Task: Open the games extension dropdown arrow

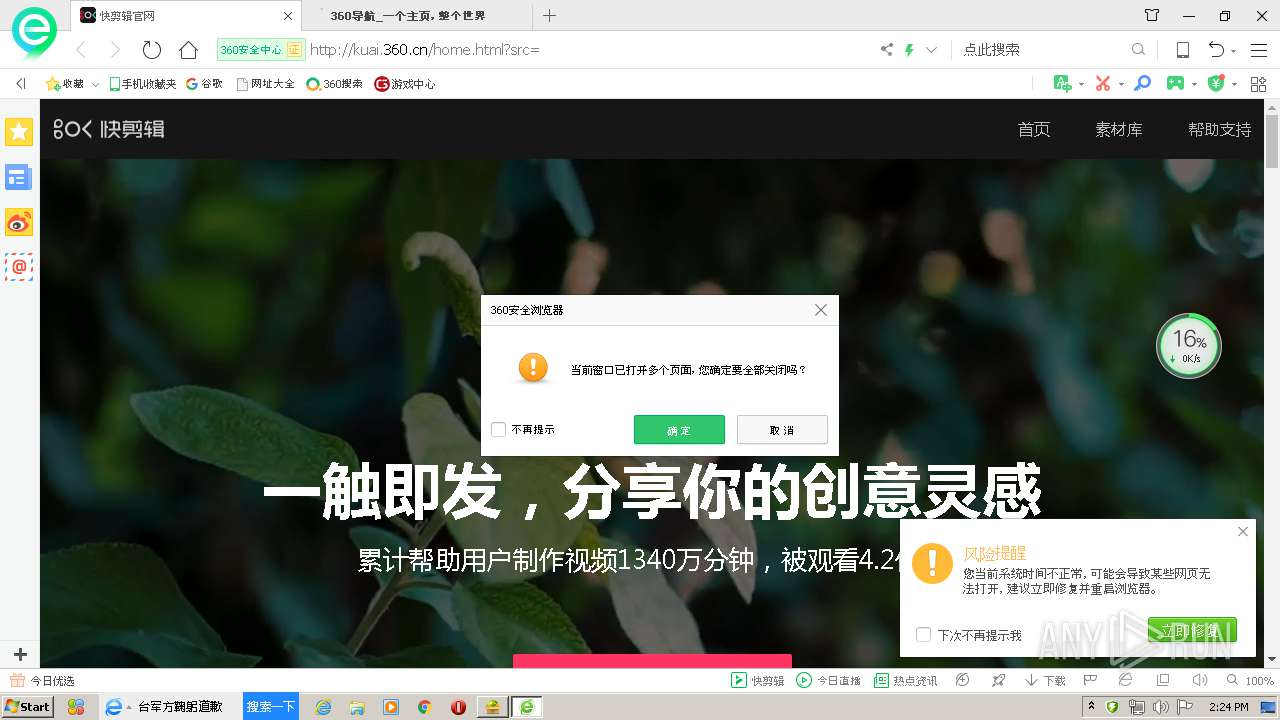Action: tap(1195, 85)
